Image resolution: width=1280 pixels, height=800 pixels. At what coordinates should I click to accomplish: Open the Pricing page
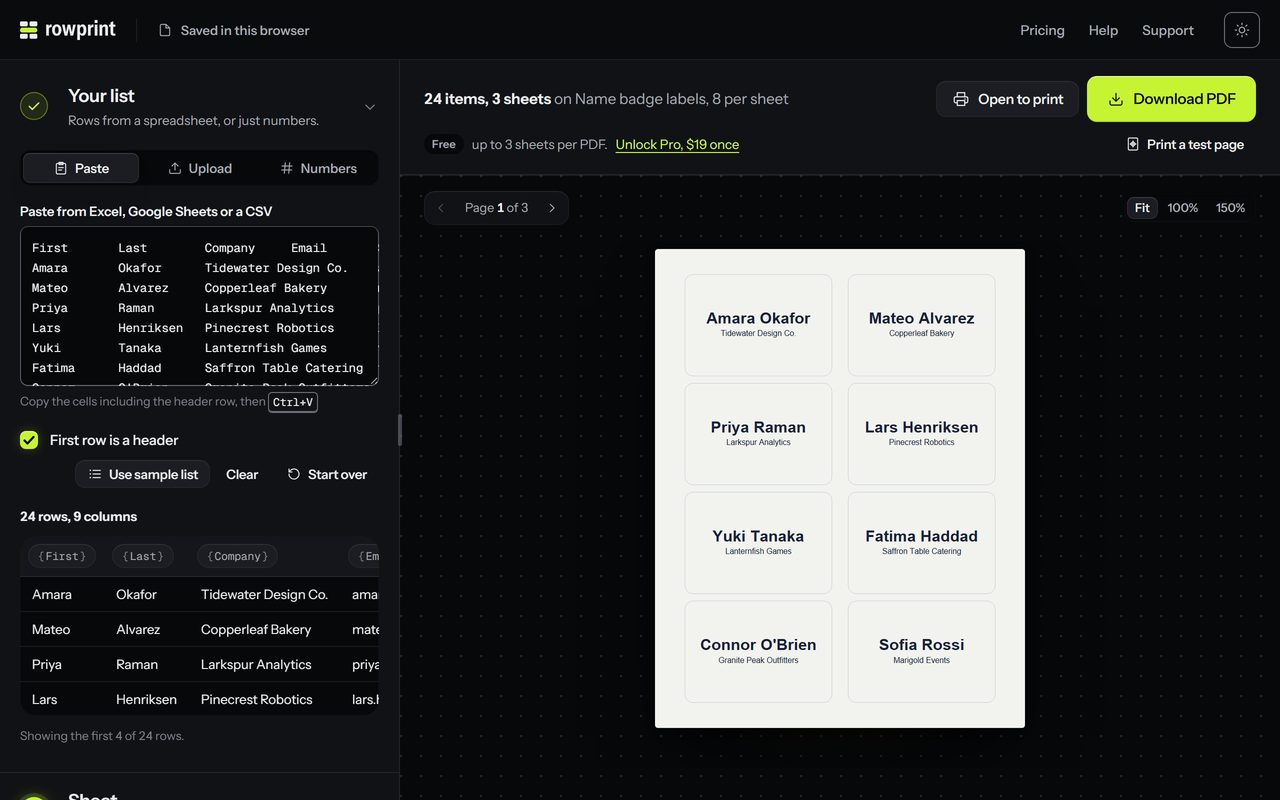pyautogui.click(x=1042, y=30)
